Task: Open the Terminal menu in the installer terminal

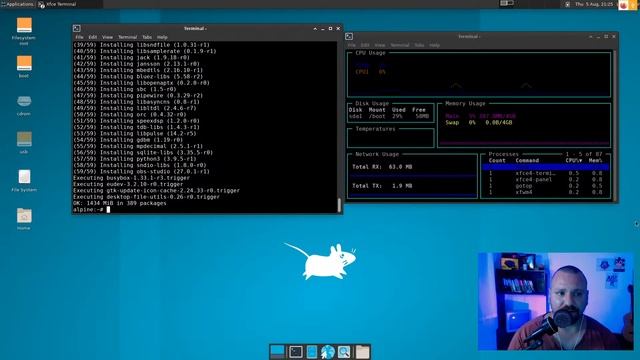Action: pyautogui.click(x=127, y=37)
